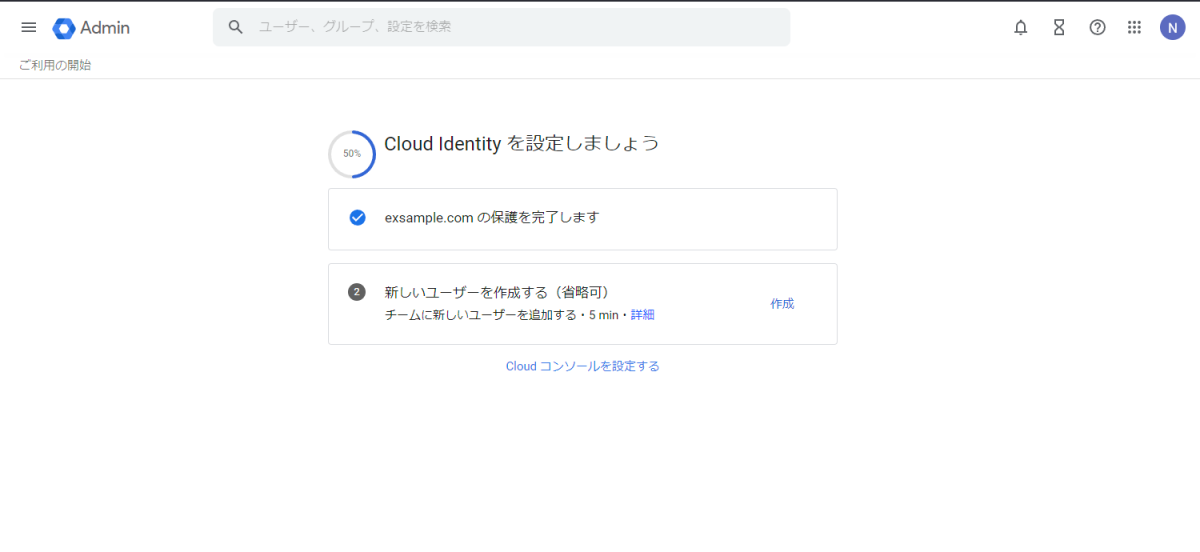The height and width of the screenshot is (552, 1200).
Task: Open the 詳細 link
Action: coord(642,315)
